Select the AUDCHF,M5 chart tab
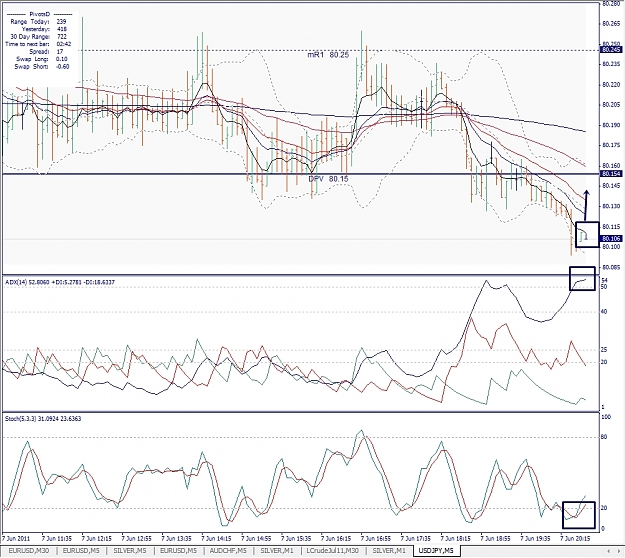 click(228, 550)
